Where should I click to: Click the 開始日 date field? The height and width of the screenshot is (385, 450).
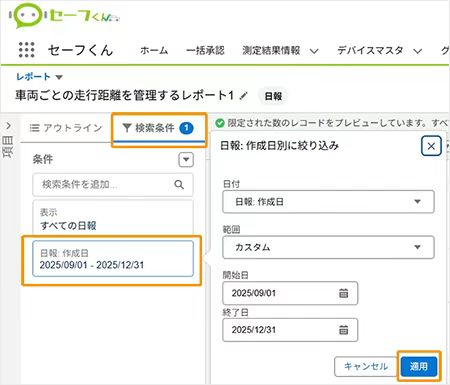(x=290, y=293)
